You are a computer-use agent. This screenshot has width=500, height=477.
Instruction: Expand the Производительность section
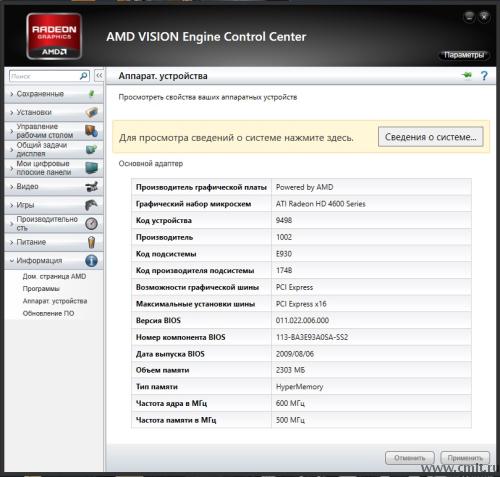54,223
